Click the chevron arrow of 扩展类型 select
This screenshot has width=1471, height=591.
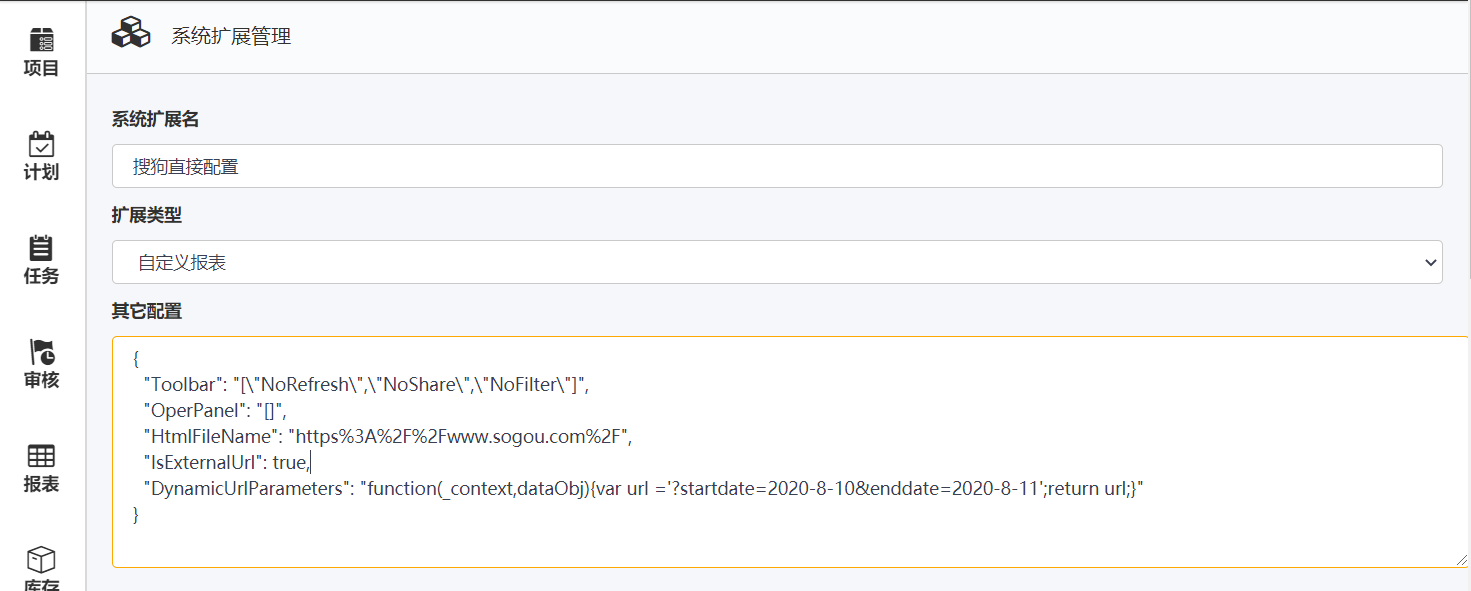click(1428, 262)
